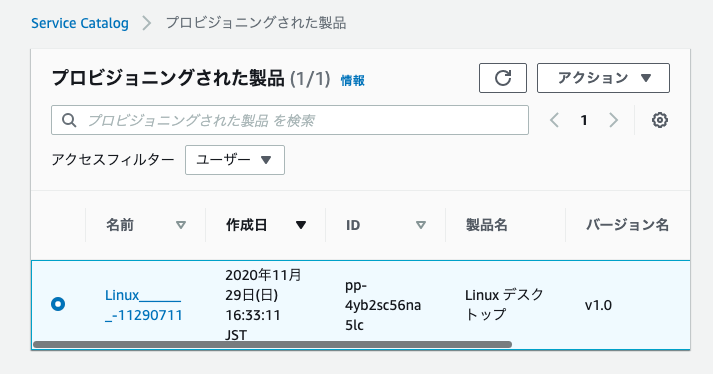
Task: Open the アクション dropdown menu
Action: point(603,78)
